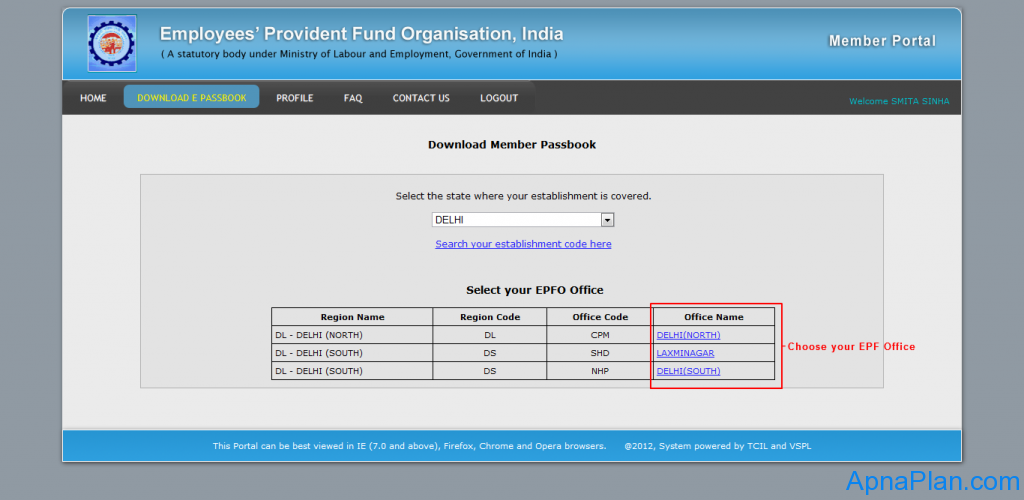This screenshot has height=500, width=1024.
Task: Click the Welcome SMITA SINHA text
Action: [899, 101]
